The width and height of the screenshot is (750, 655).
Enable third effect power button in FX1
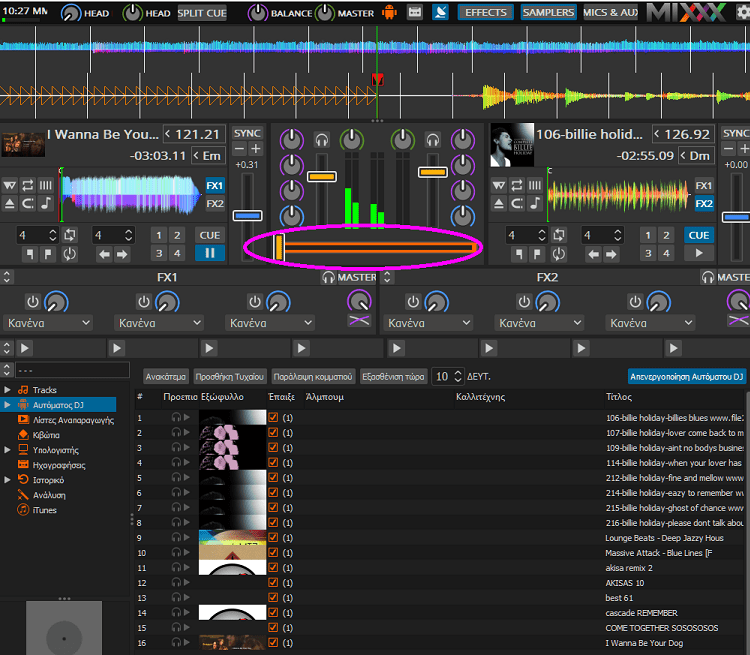pyautogui.click(x=254, y=302)
